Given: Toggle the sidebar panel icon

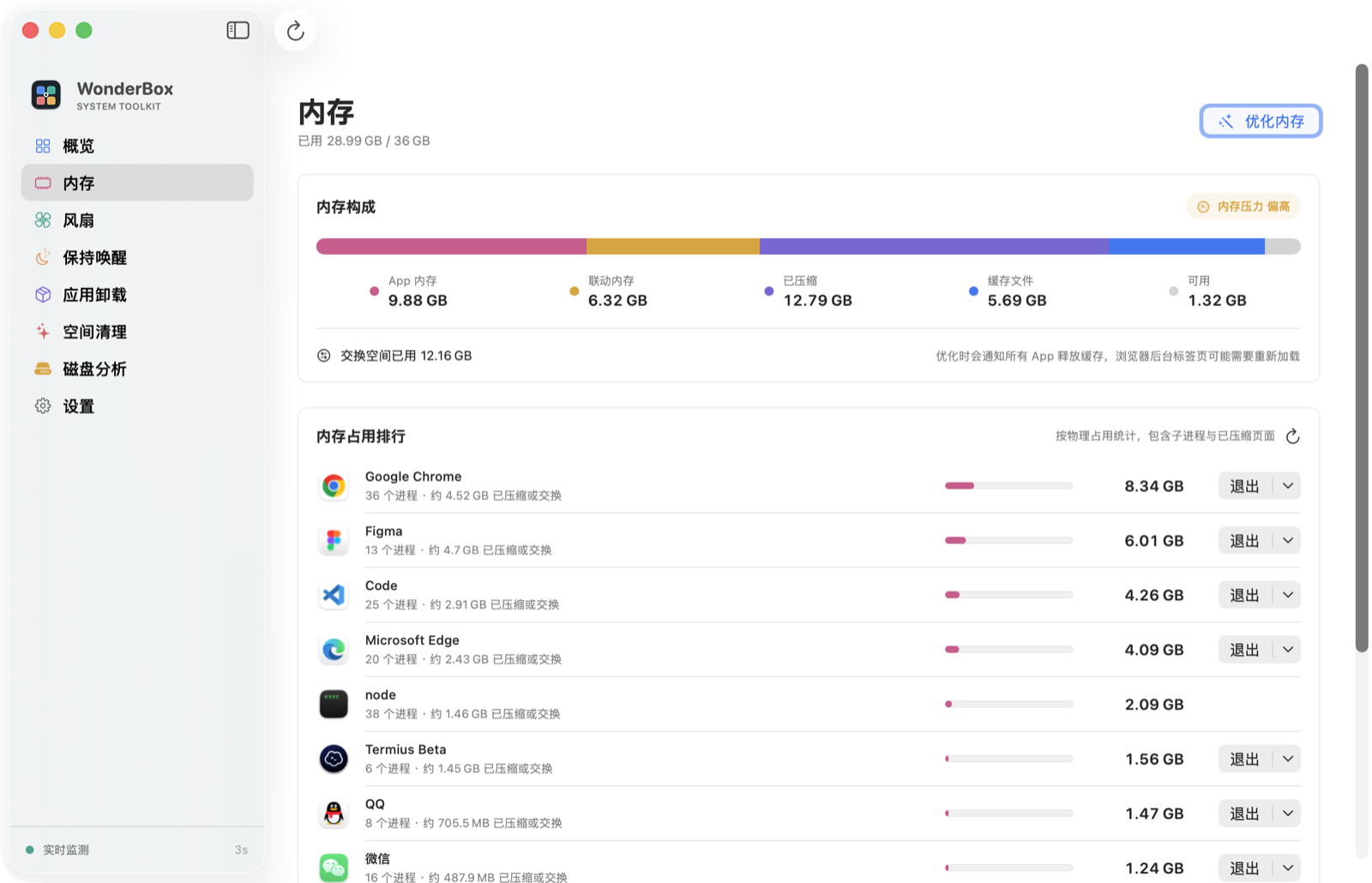Looking at the screenshot, I should click(238, 30).
